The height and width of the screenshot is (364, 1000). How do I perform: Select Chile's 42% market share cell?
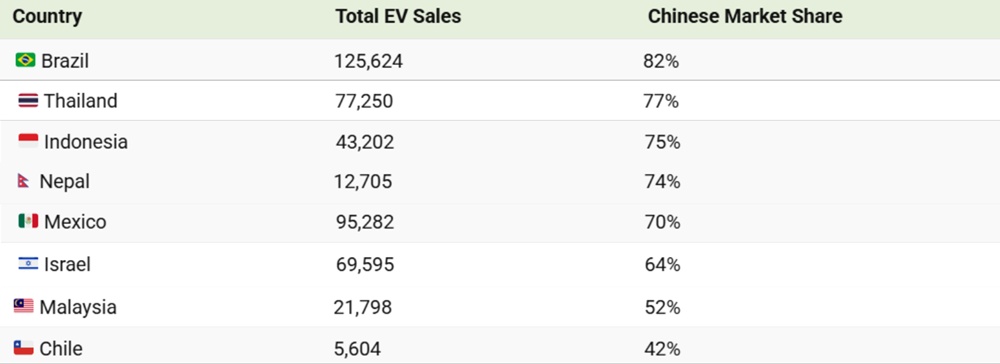pyautogui.click(x=662, y=349)
